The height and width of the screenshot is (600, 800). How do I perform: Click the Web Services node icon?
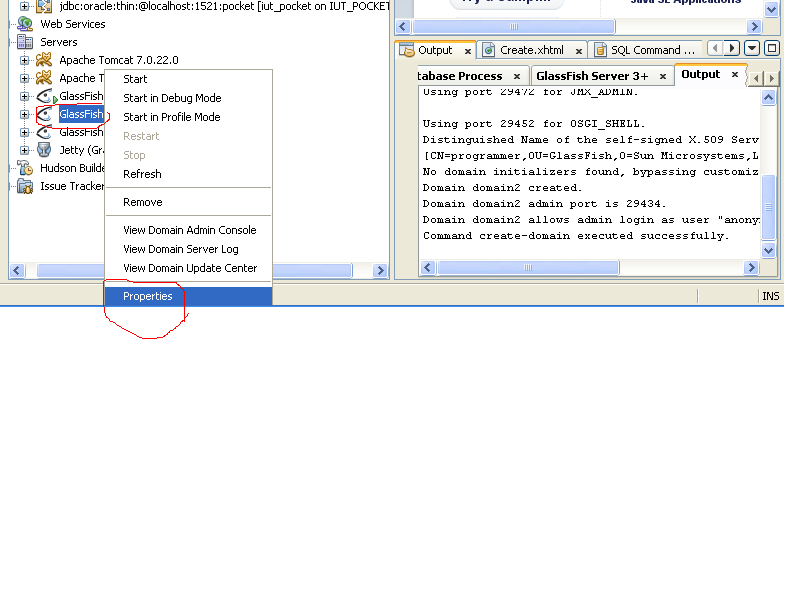(x=25, y=24)
